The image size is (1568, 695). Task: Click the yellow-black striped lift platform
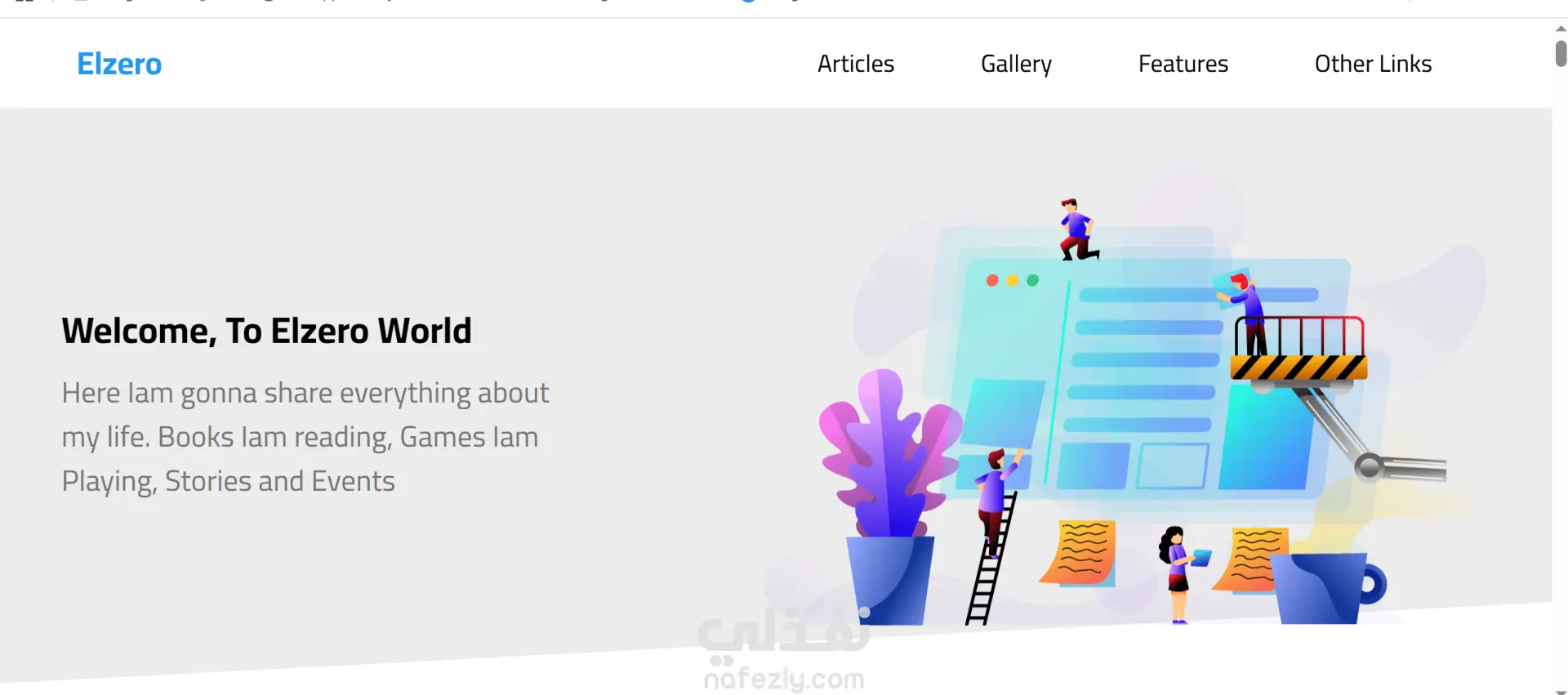pos(1298,368)
